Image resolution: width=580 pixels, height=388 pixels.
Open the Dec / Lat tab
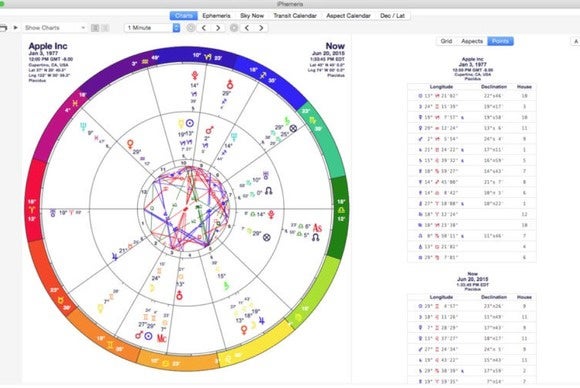392,16
